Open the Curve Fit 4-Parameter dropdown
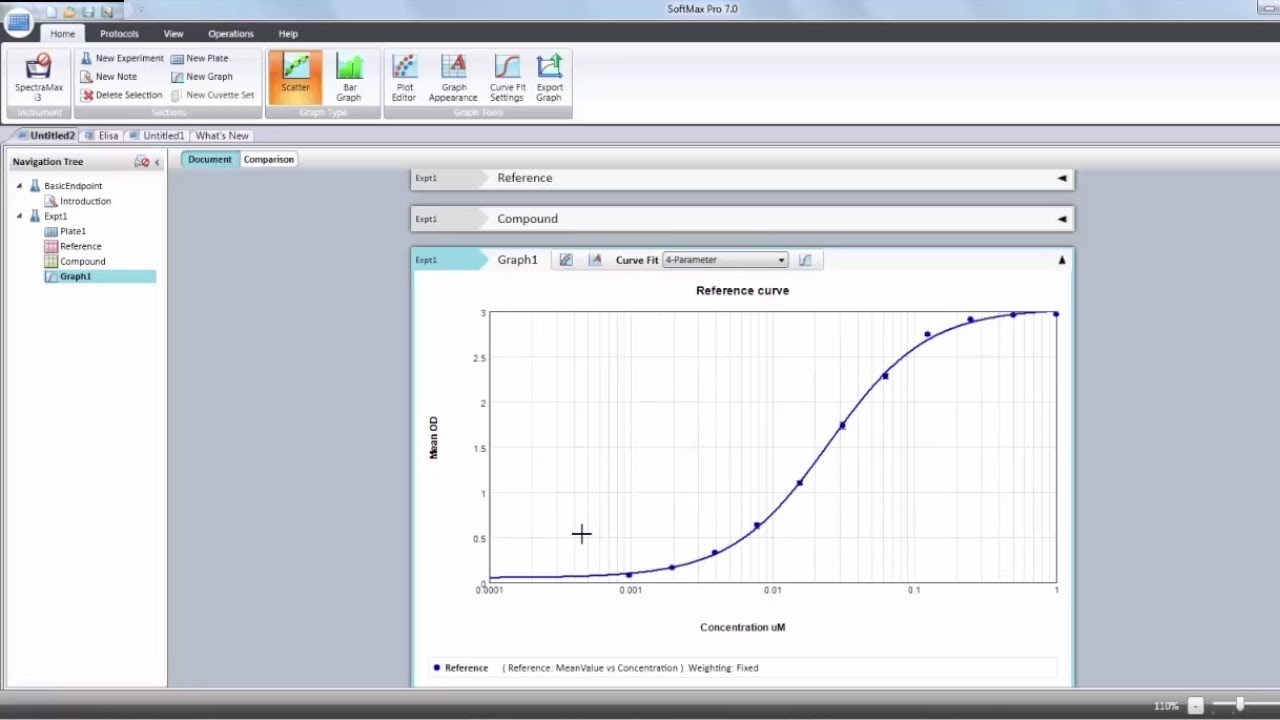Image resolution: width=1280 pixels, height=720 pixels. [x=725, y=260]
